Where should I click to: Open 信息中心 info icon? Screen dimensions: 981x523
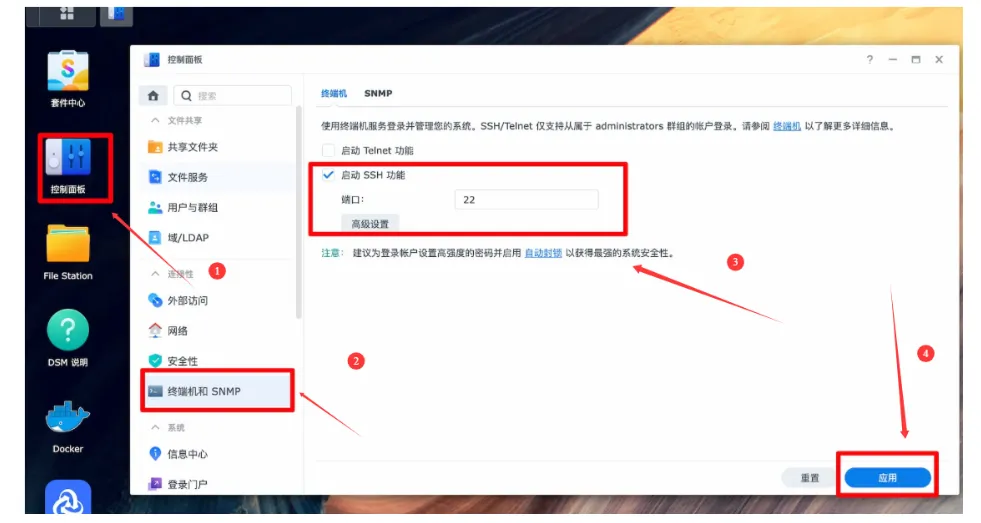(155, 454)
